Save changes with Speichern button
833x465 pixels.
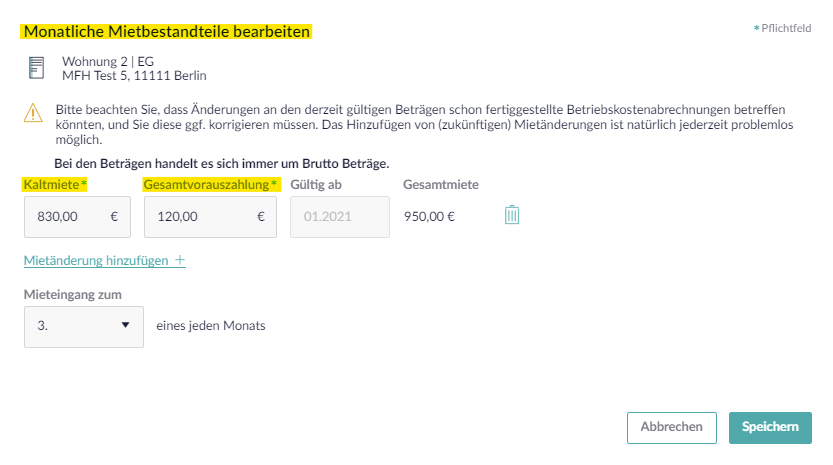tap(770, 427)
